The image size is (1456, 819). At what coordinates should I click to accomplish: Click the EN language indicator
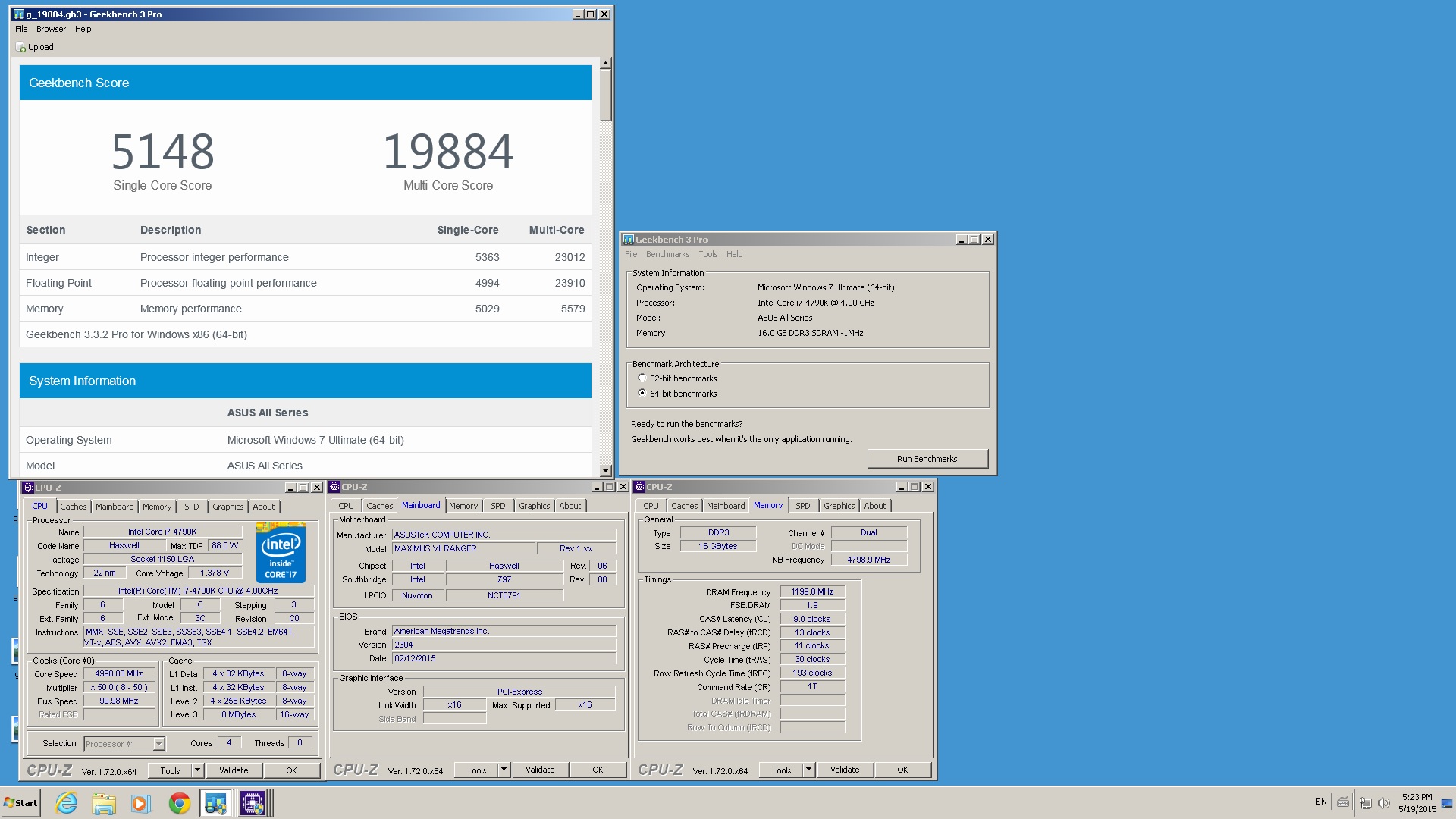coord(1321,802)
